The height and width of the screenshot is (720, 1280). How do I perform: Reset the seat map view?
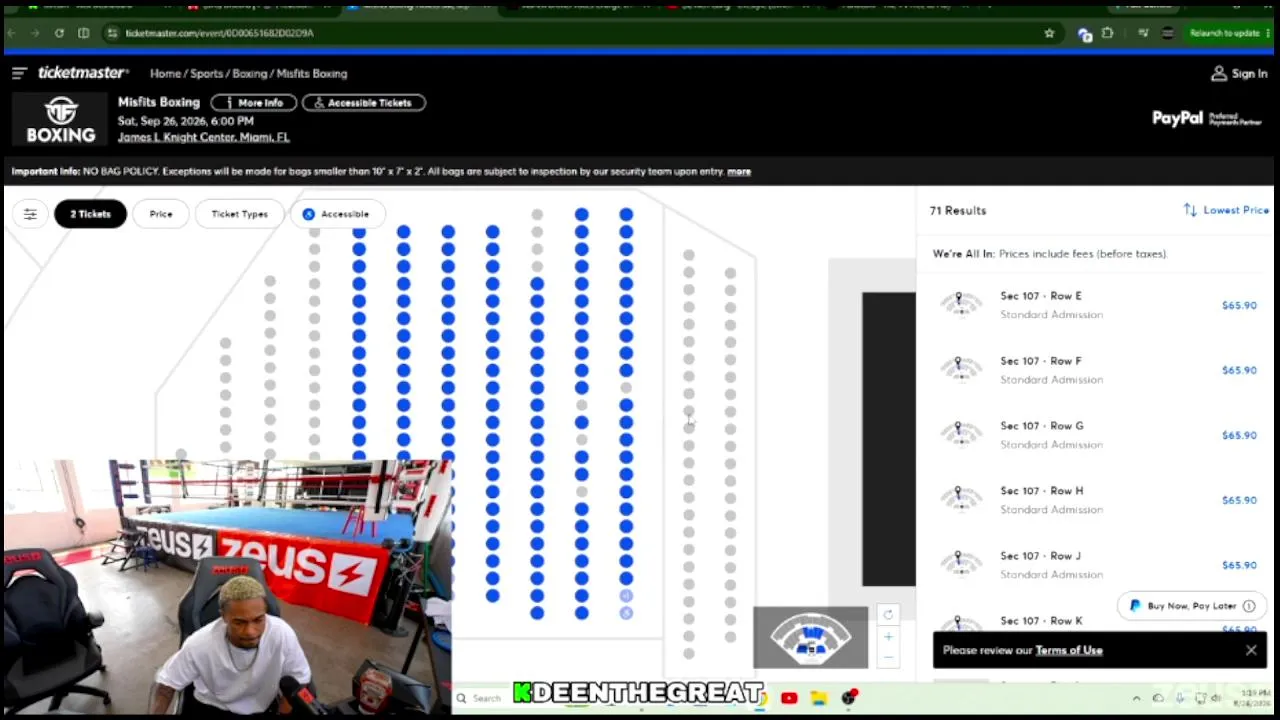tap(888, 614)
